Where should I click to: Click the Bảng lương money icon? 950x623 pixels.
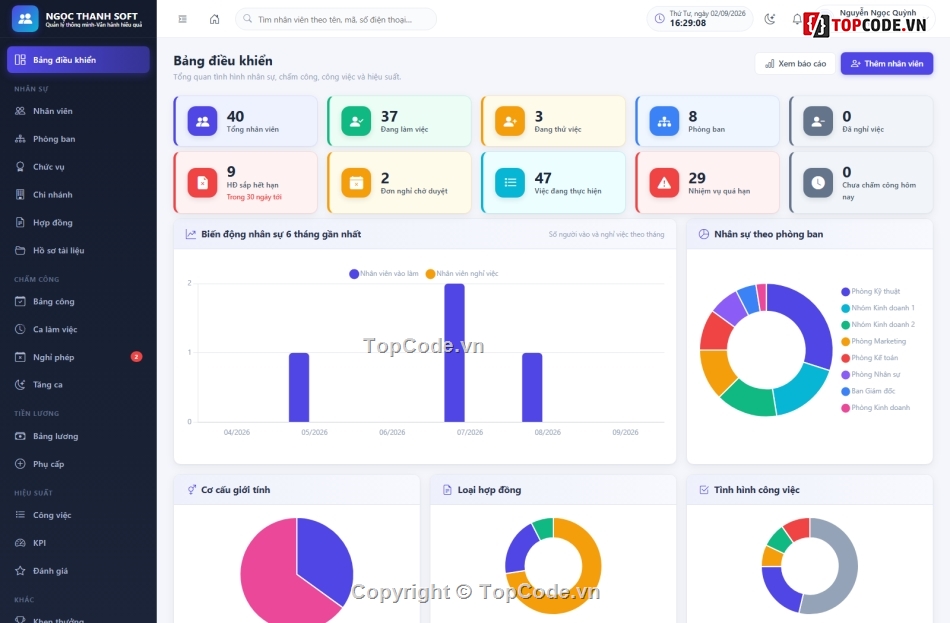20,436
